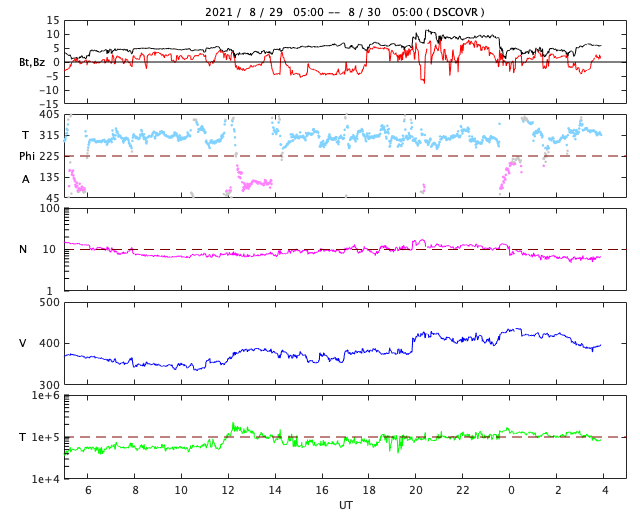The image size is (640, 512).
Task: Click the N density axis label
Action: pos(23,249)
